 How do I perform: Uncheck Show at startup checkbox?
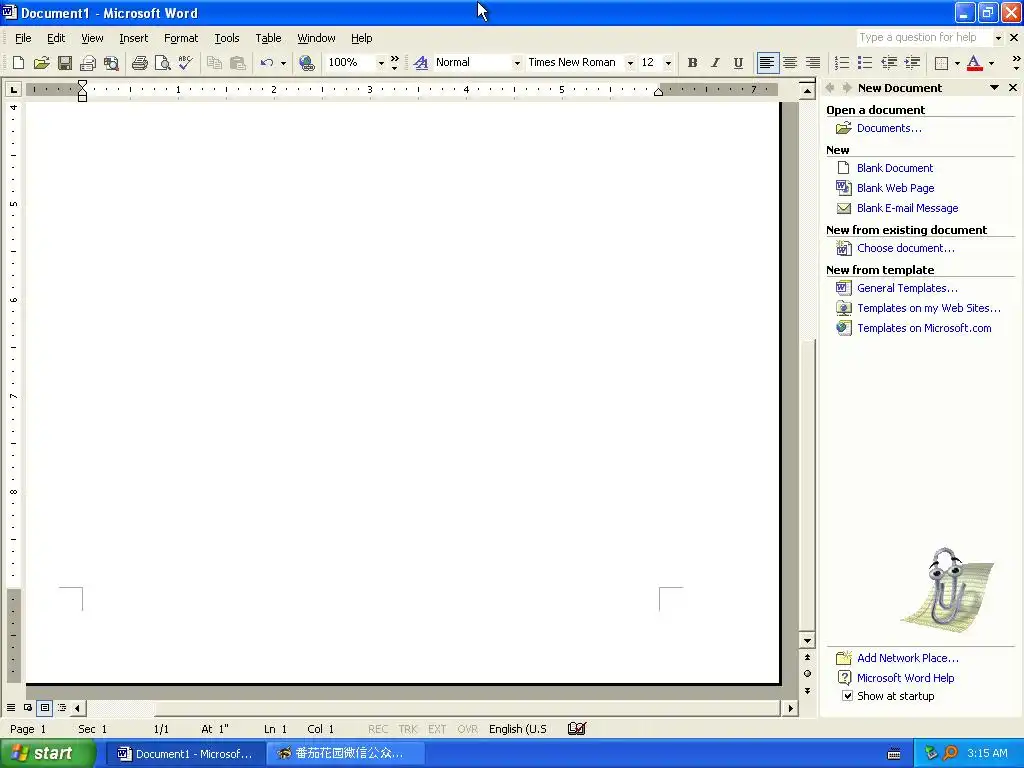point(847,696)
